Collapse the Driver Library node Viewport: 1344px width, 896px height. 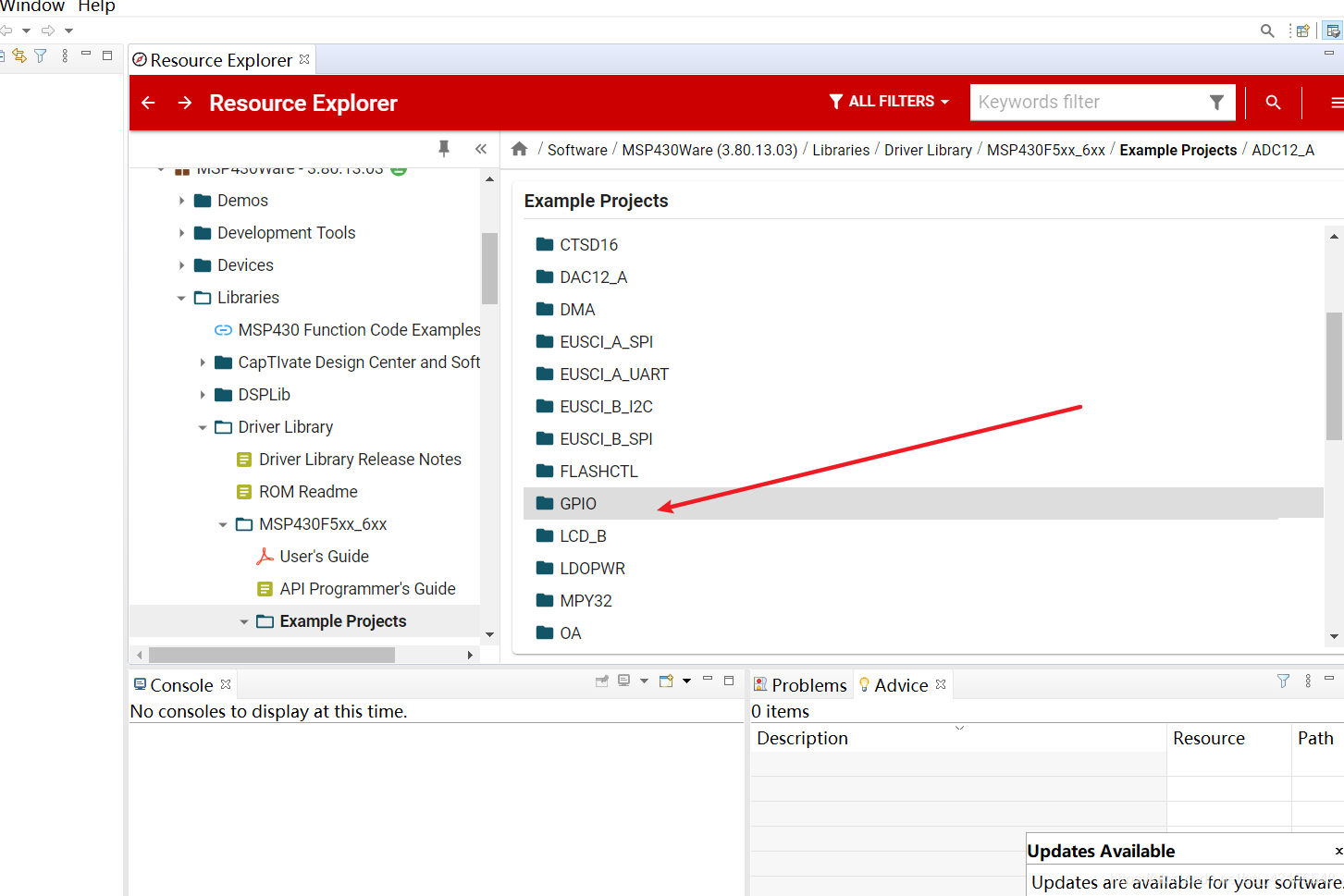pos(203,427)
